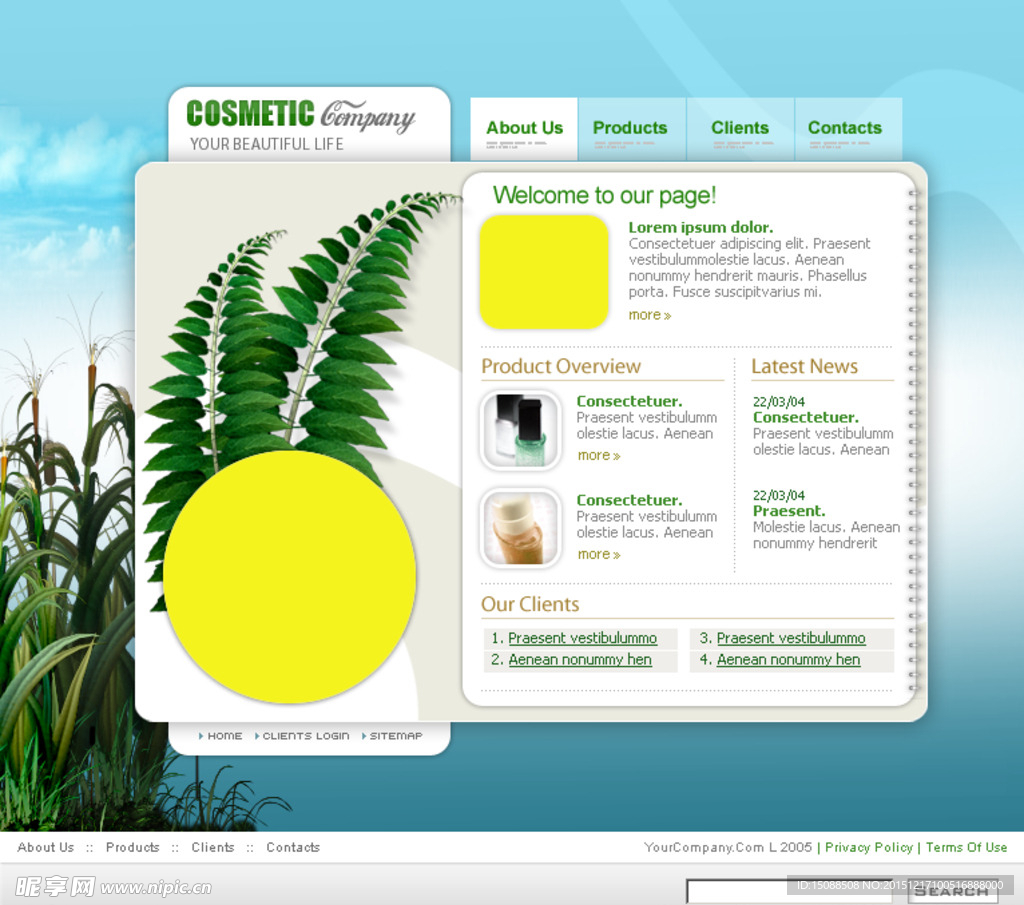The width and height of the screenshot is (1024, 905).
Task: Follow 'more' link under Lorem ipsum dolor
Action: 649,315
